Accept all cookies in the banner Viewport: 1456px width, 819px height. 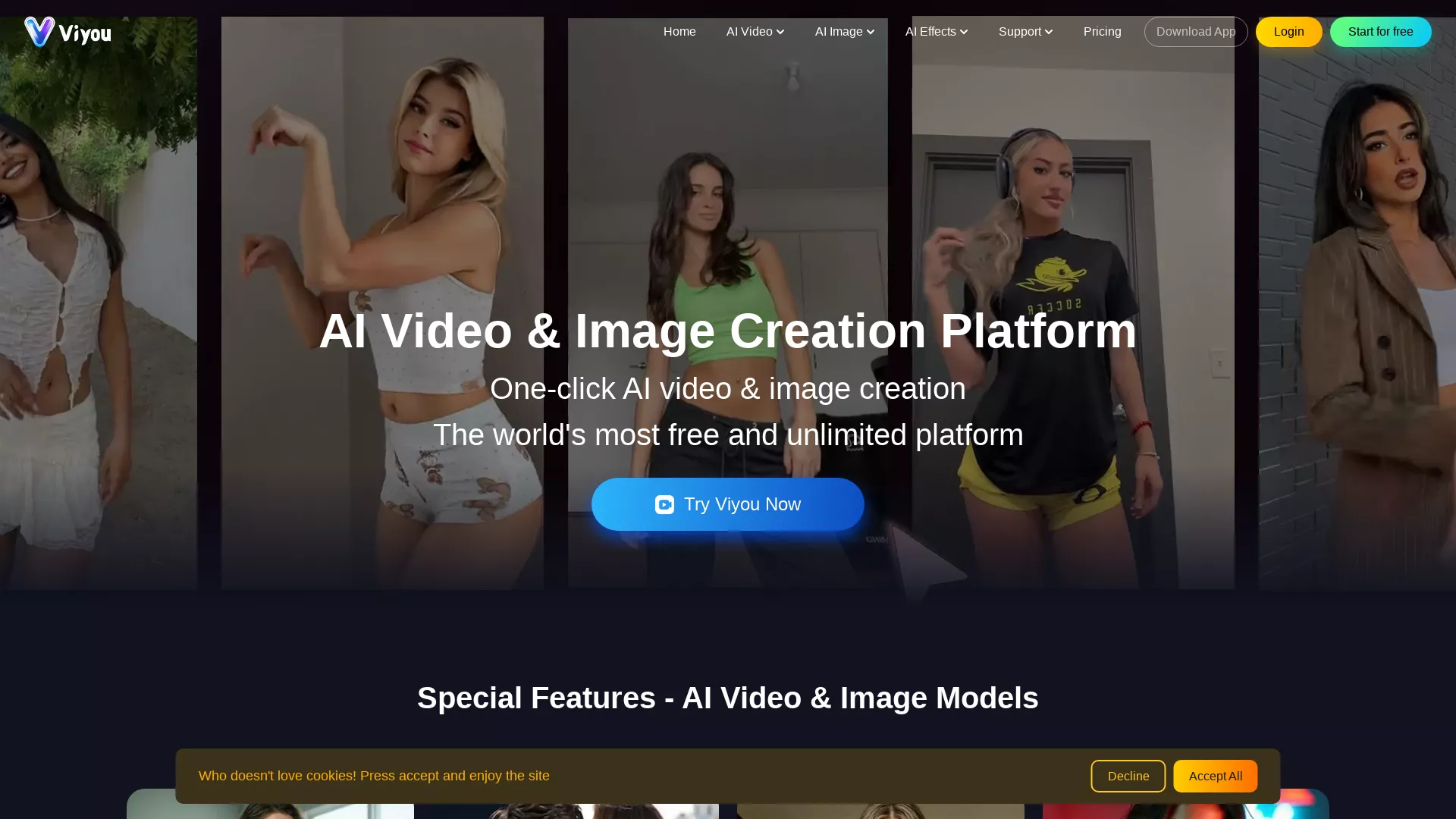(x=1215, y=776)
